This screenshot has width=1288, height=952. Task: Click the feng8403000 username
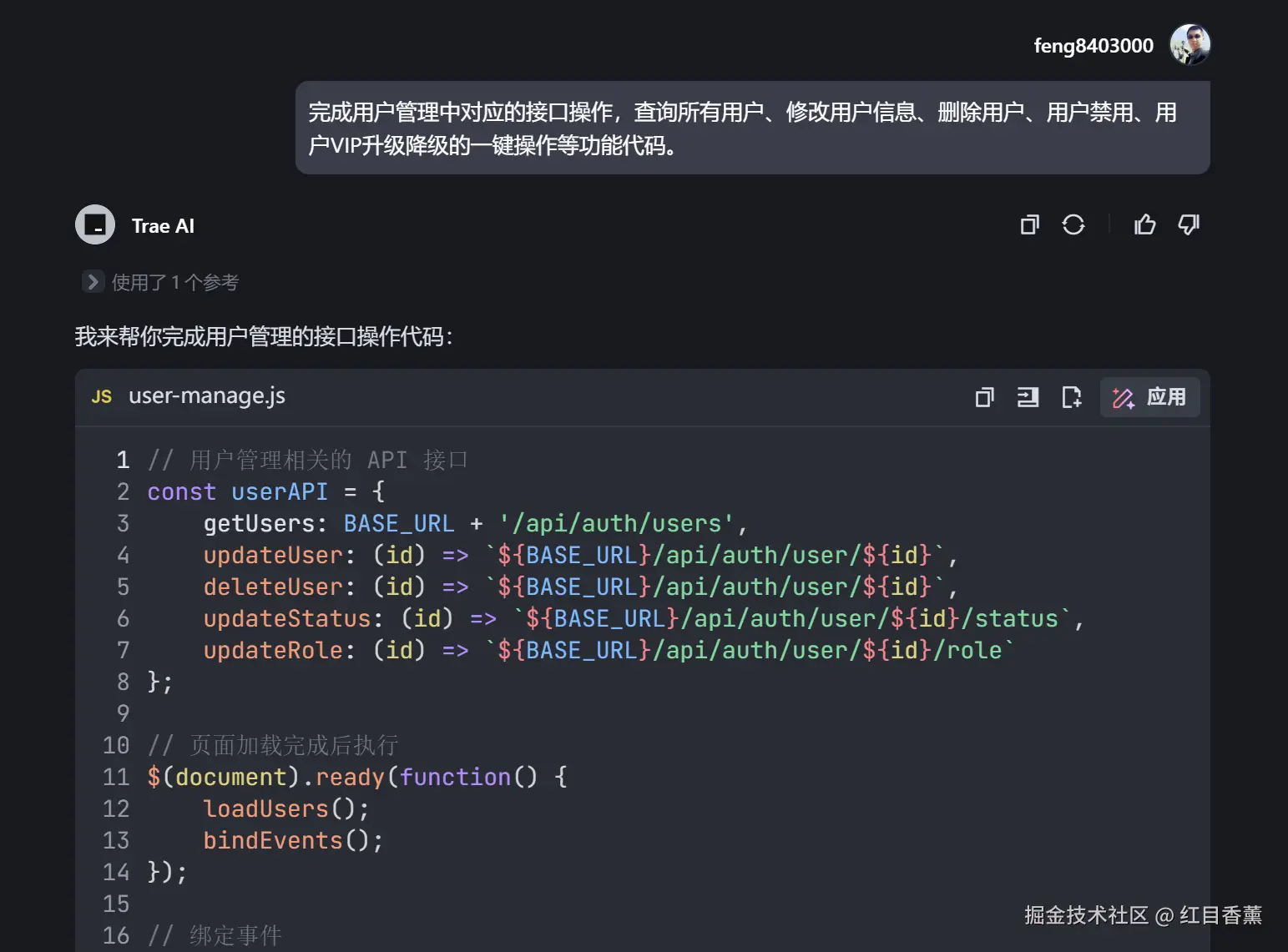[x=1094, y=45]
